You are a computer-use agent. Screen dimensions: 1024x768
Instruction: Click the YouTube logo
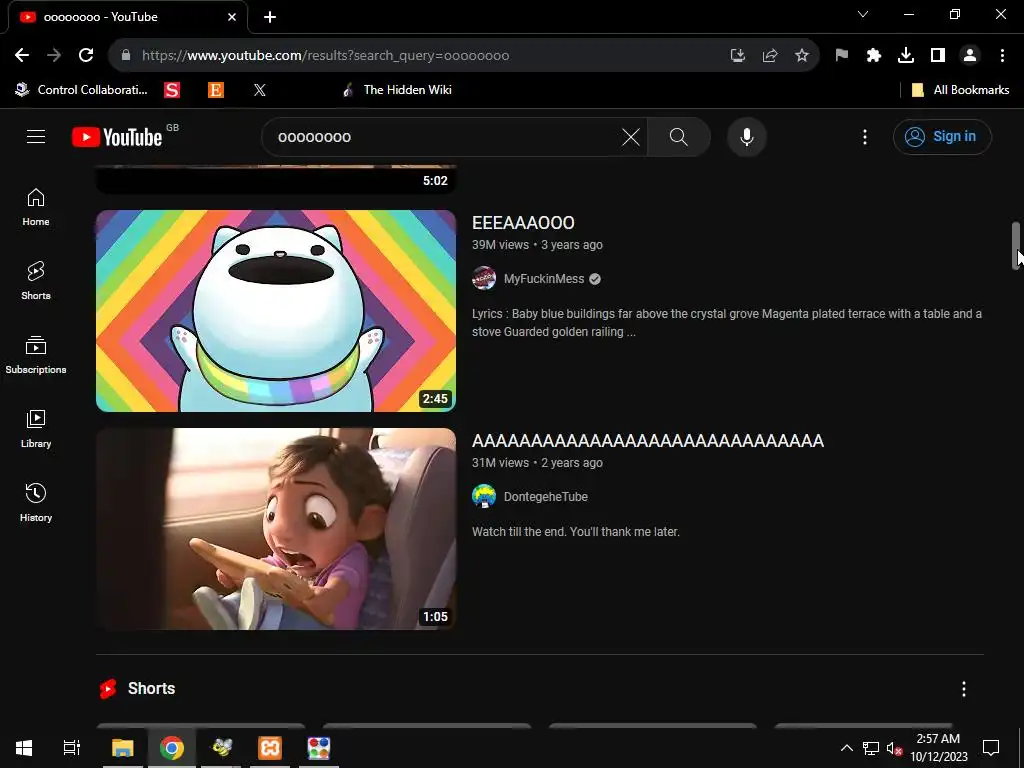118,136
